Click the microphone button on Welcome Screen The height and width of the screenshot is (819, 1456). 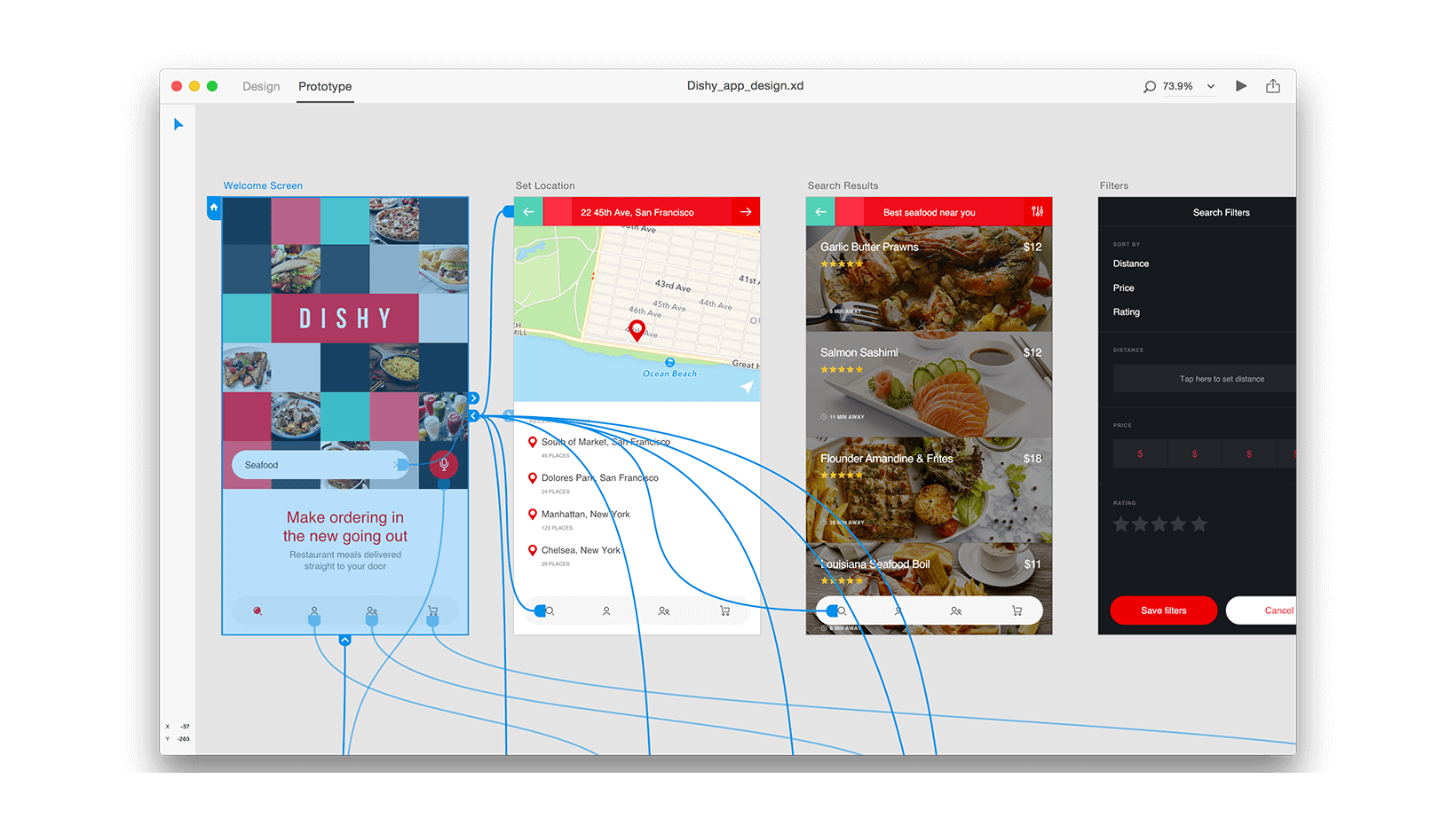point(444,464)
